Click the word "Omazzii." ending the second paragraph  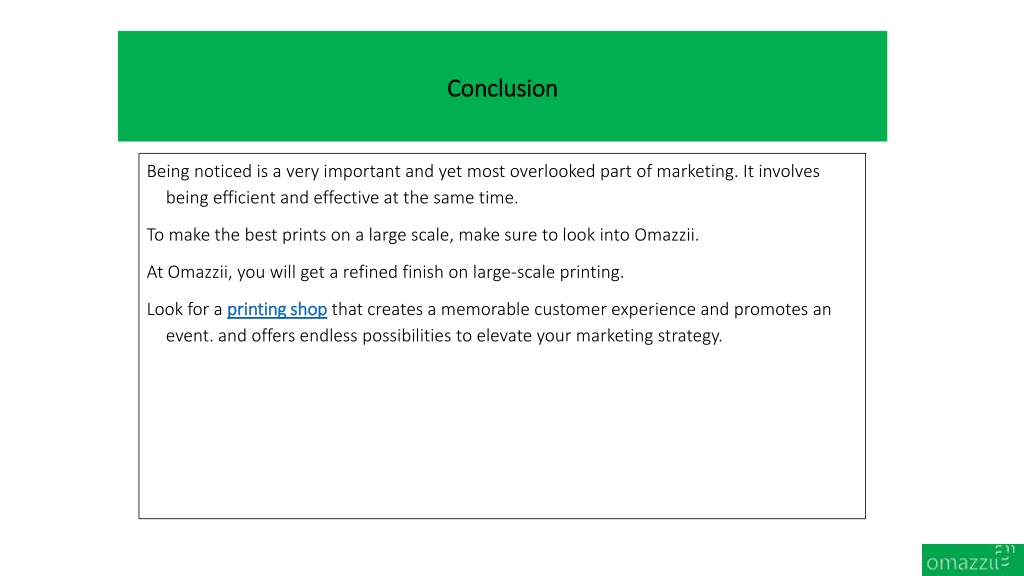(x=667, y=235)
